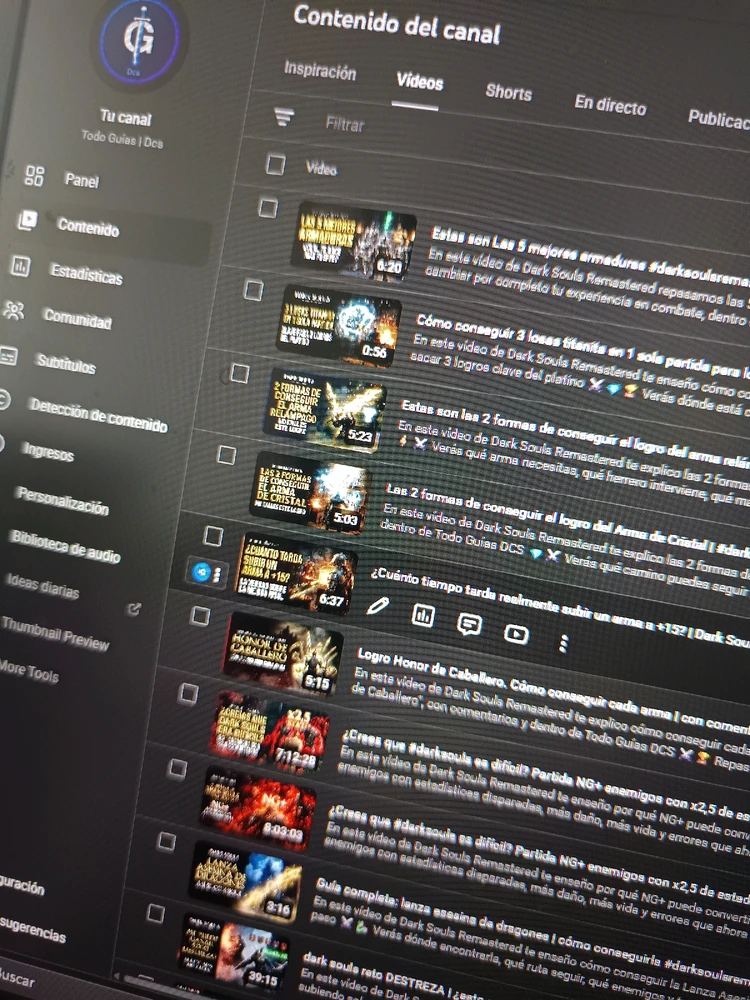This screenshot has height=1000, width=750.
Task: Open thumbnail of 'Las 5 mejores armaduras' video
Action: (354, 241)
